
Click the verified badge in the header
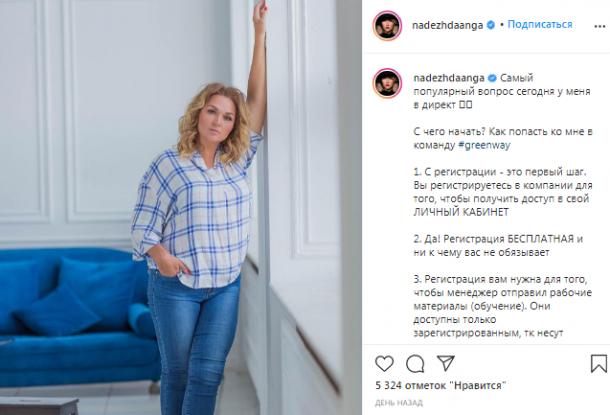coord(491,25)
